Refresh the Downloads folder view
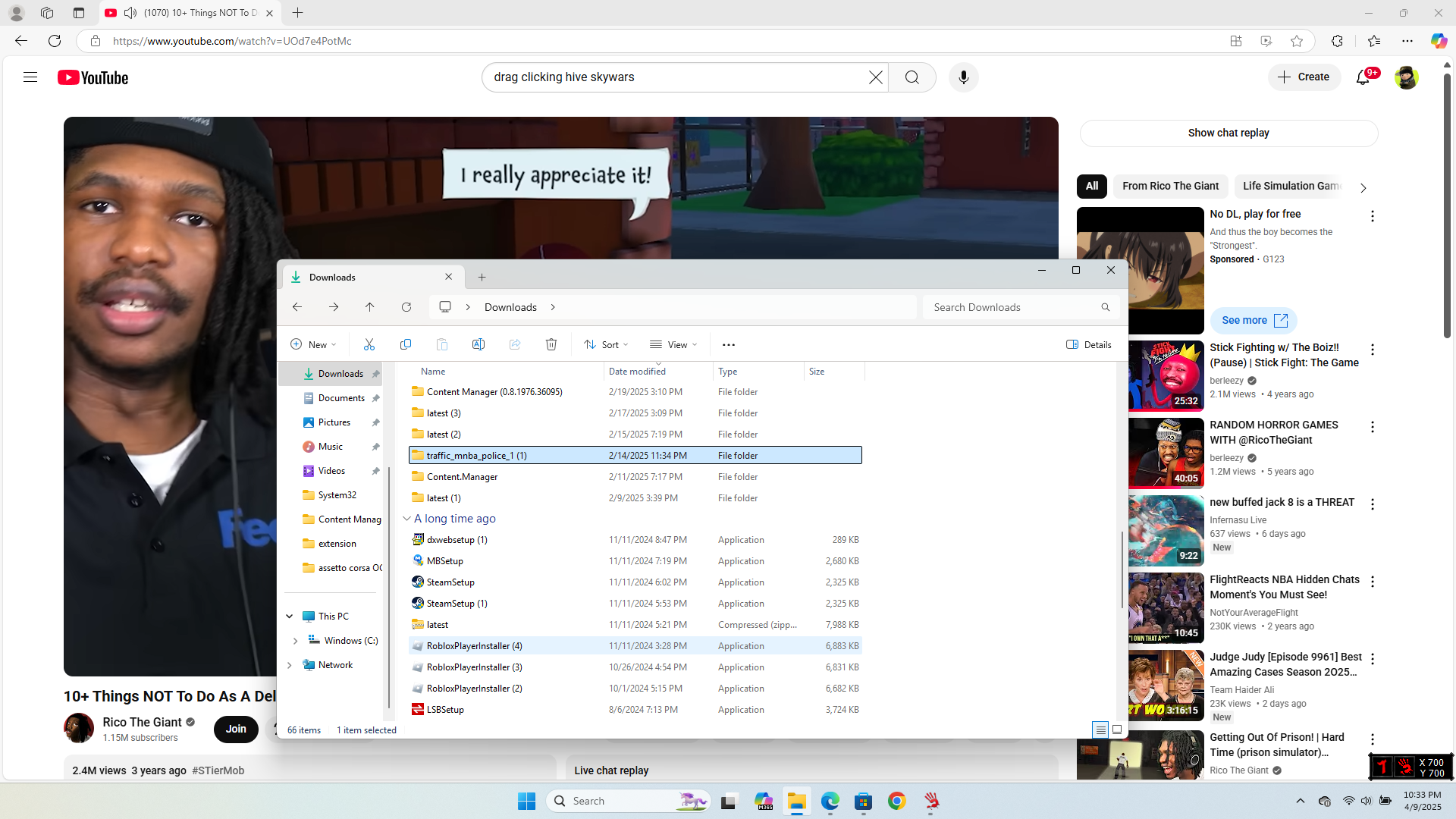 [x=406, y=307]
